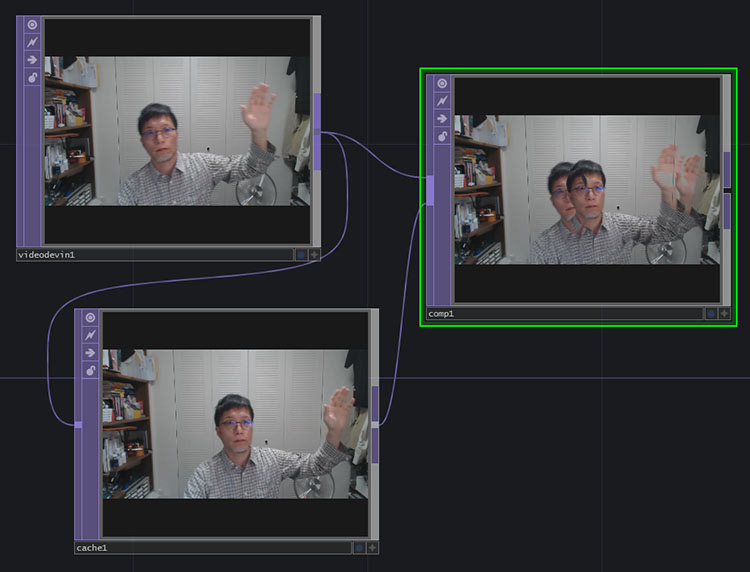Select comp1 composite viewer thumbnail
Screen dimensions: 750x572
(x=587, y=190)
